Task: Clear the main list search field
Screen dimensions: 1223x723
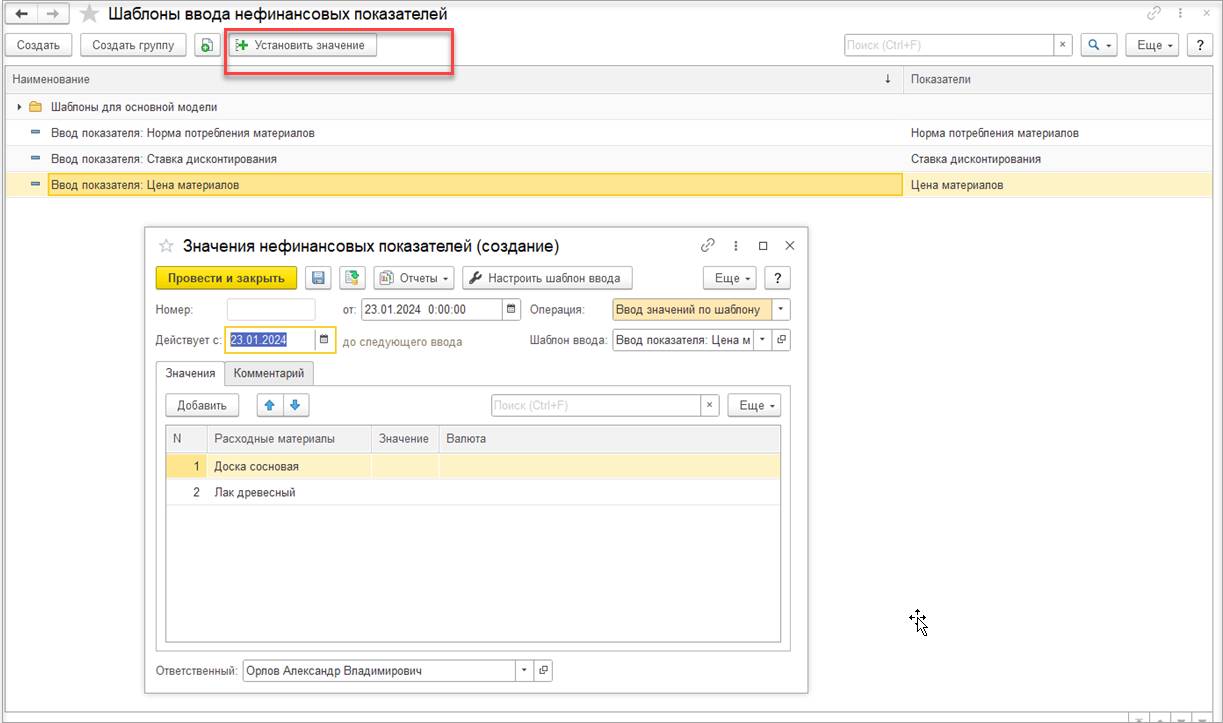Action: (1064, 45)
